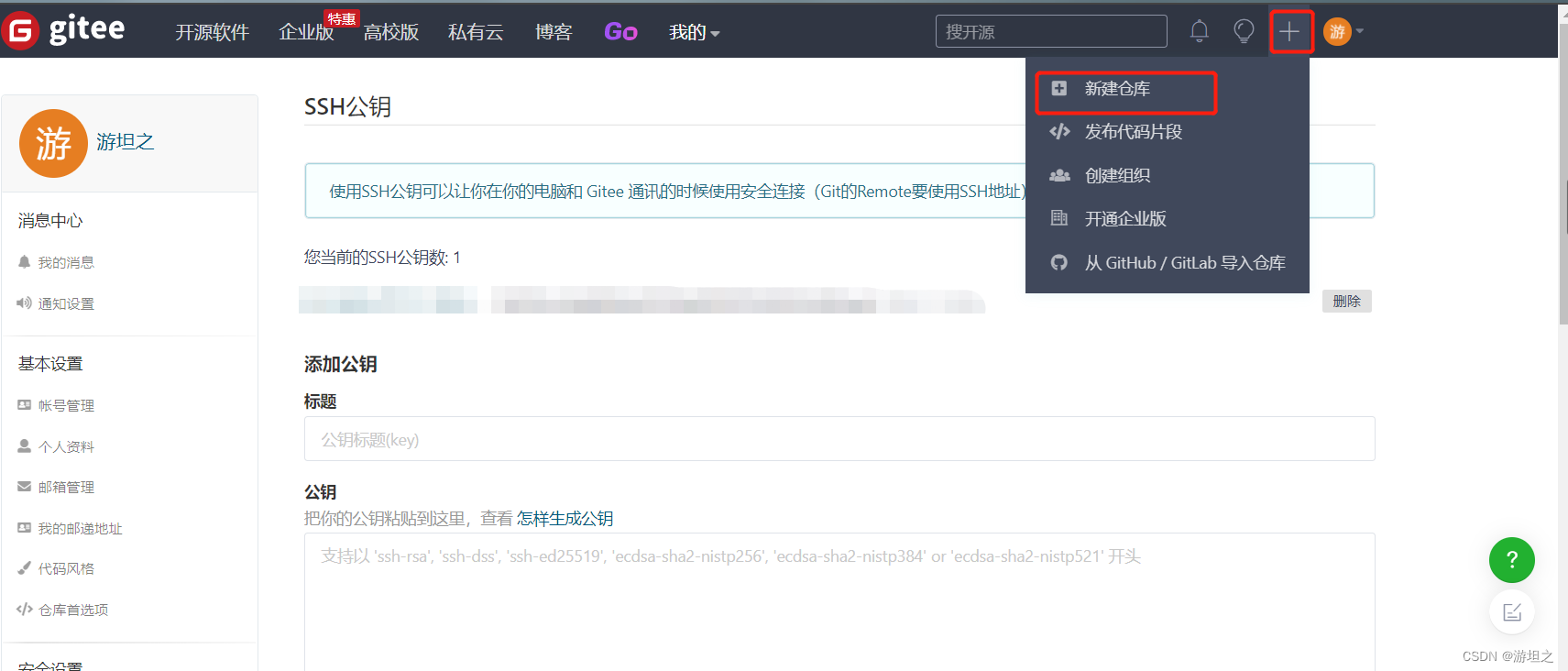Image resolution: width=1568 pixels, height=671 pixels.
Task: Open 帐号管理 in sidebar
Action: coord(66,405)
